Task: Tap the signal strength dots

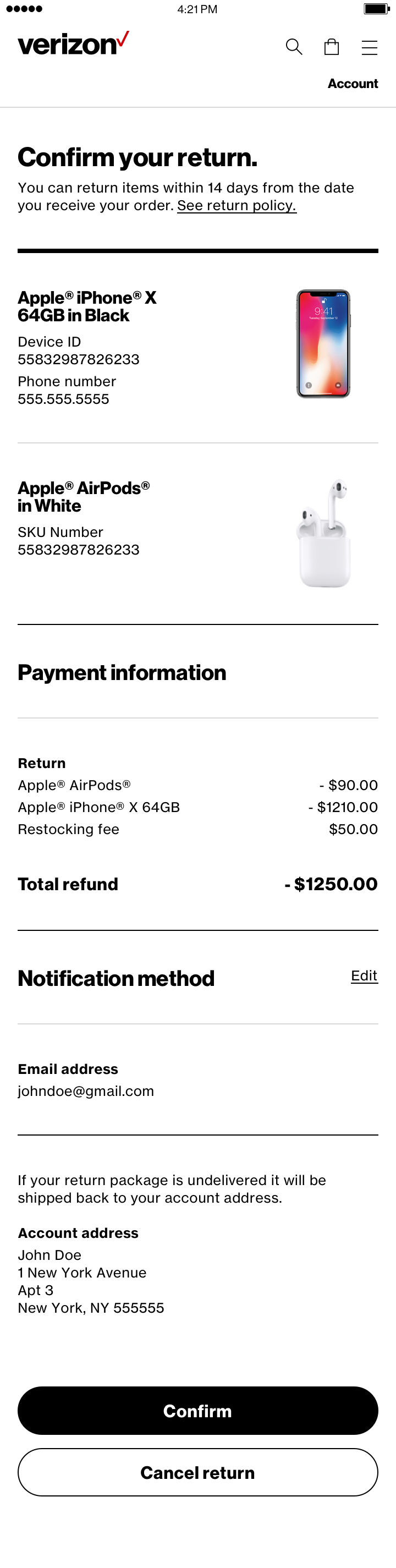Action: click(24, 8)
